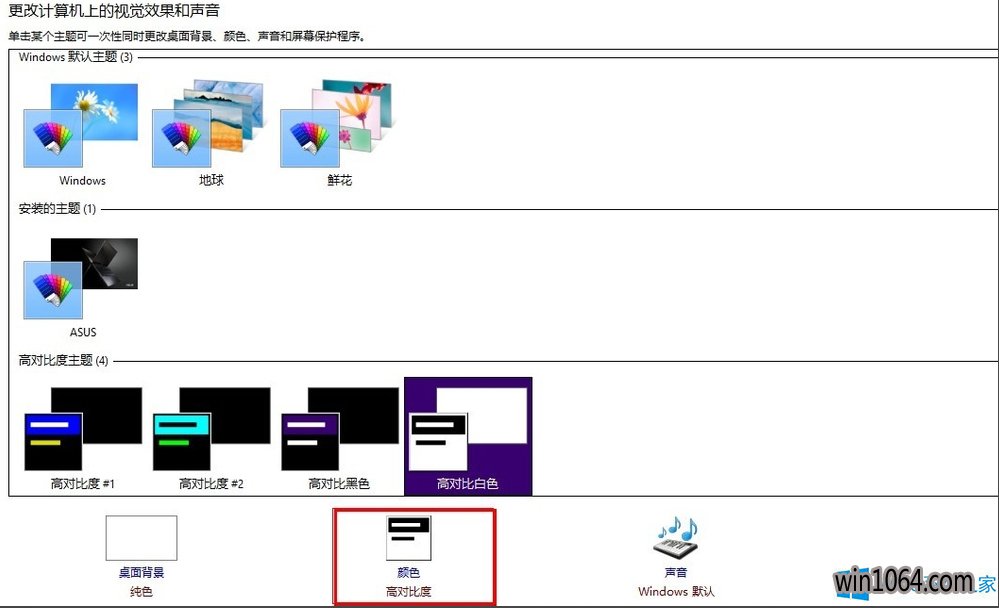Image resolution: width=999 pixels, height=608 pixels.
Task: Click the 更改计算机上的视觉效果和声音 heading
Action: pos(114,11)
